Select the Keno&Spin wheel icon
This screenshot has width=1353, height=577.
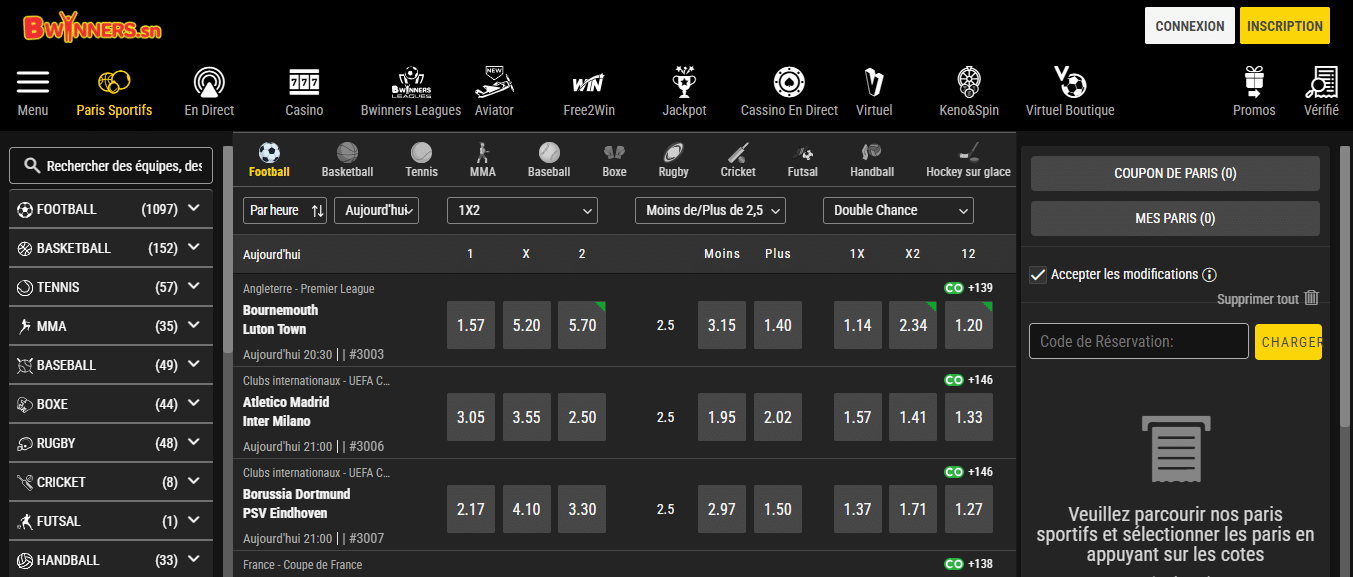(x=968, y=82)
